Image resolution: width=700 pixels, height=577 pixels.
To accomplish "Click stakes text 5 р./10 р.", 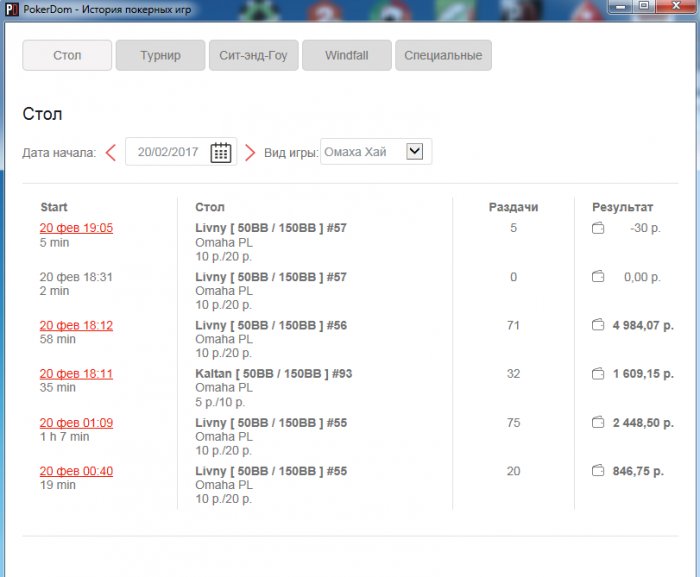I will click(x=220, y=402).
